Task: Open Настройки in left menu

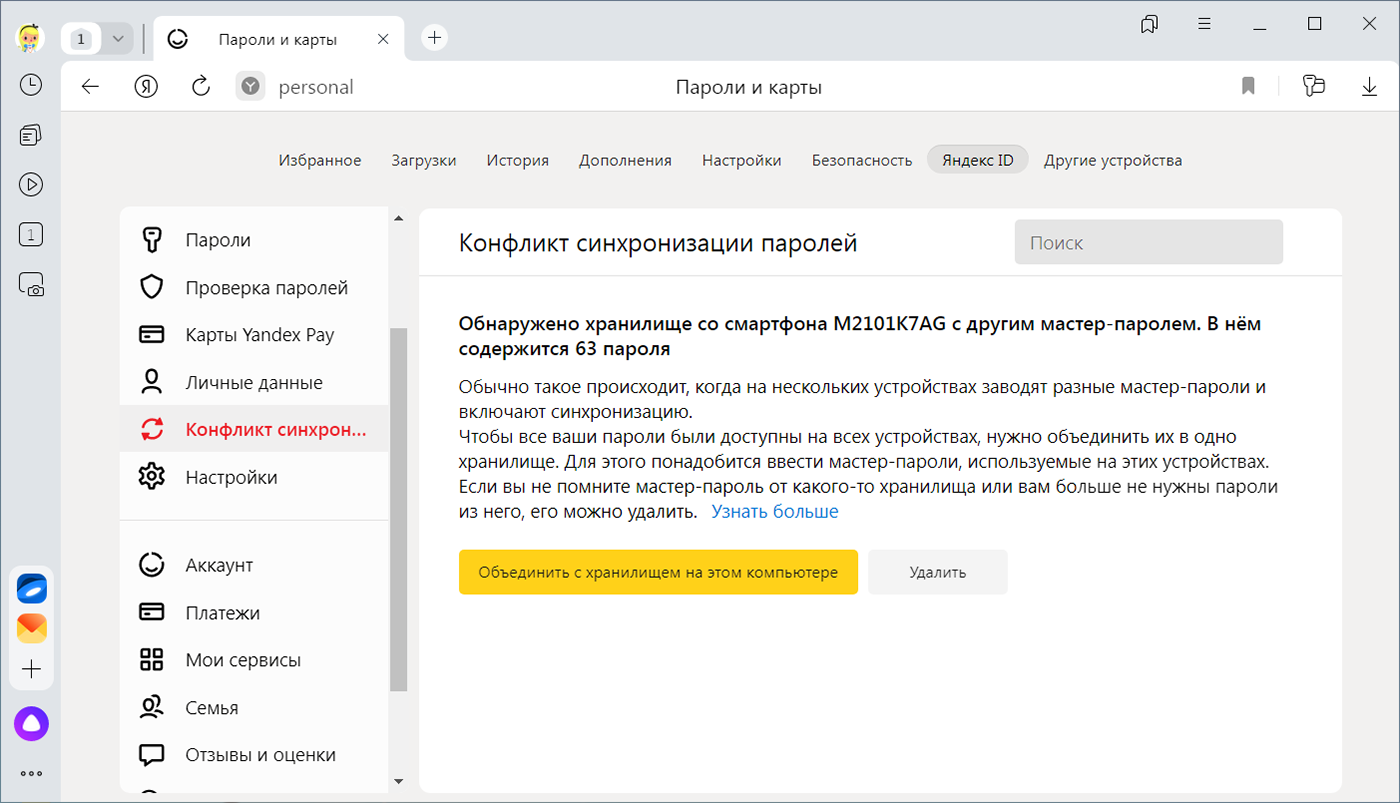Action: coord(254,477)
